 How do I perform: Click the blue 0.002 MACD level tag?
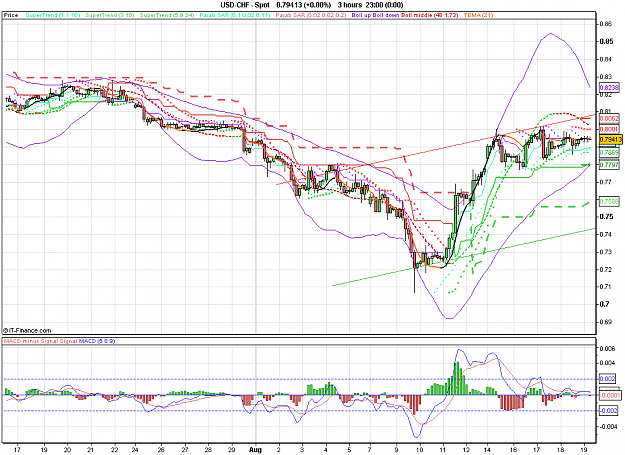click(x=608, y=379)
